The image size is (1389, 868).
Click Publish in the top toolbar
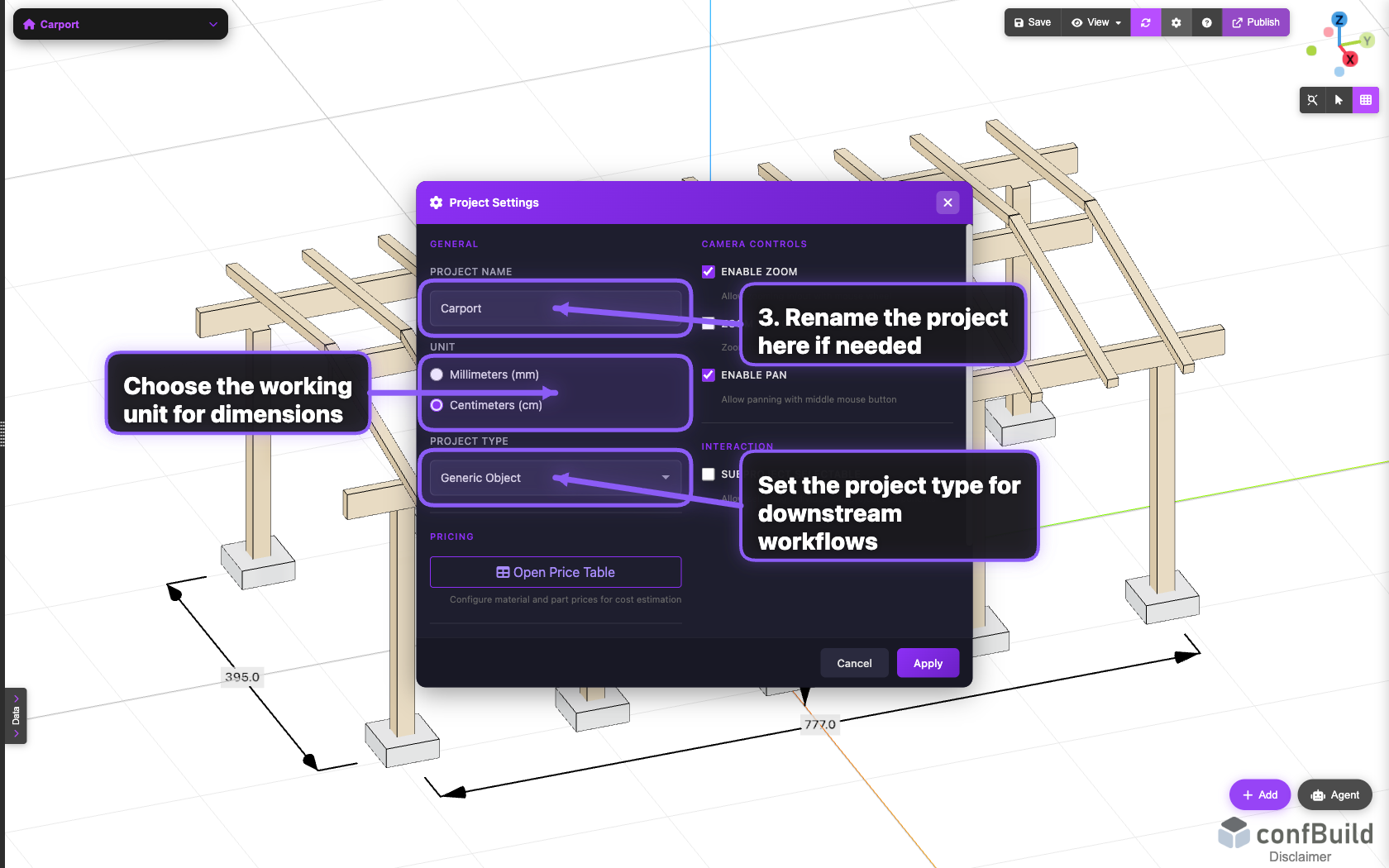pyautogui.click(x=1256, y=22)
